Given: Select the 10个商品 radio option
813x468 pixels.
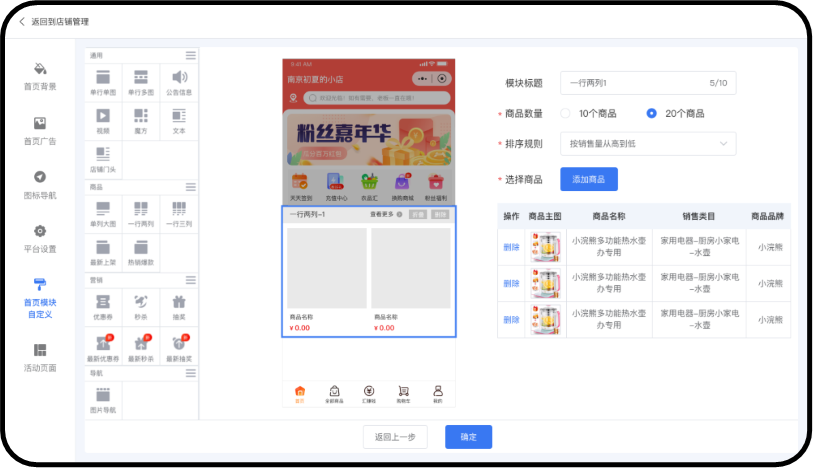Looking at the screenshot, I should (x=566, y=113).
